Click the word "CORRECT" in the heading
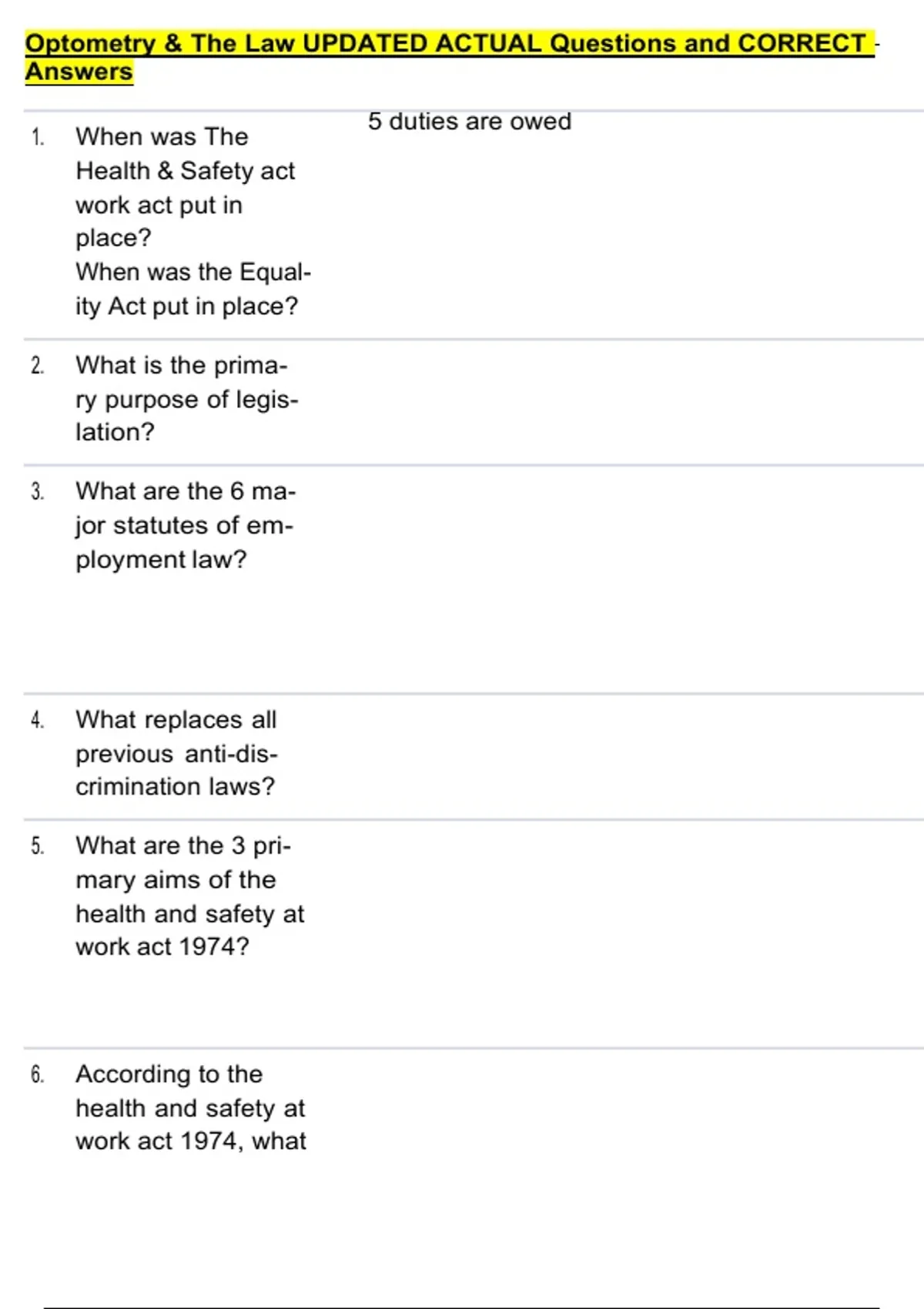The height and width of the screenshot is (1309, 924). point(802,43)
